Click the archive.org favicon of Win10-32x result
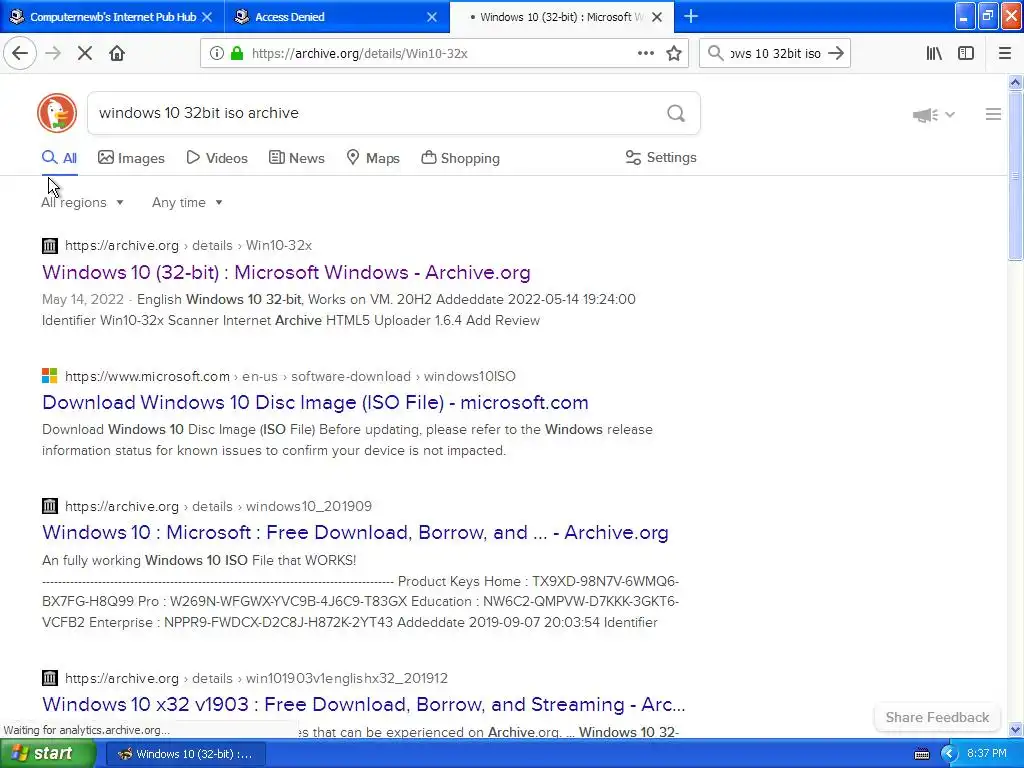1024x768 pixels. tap(50, 246)
